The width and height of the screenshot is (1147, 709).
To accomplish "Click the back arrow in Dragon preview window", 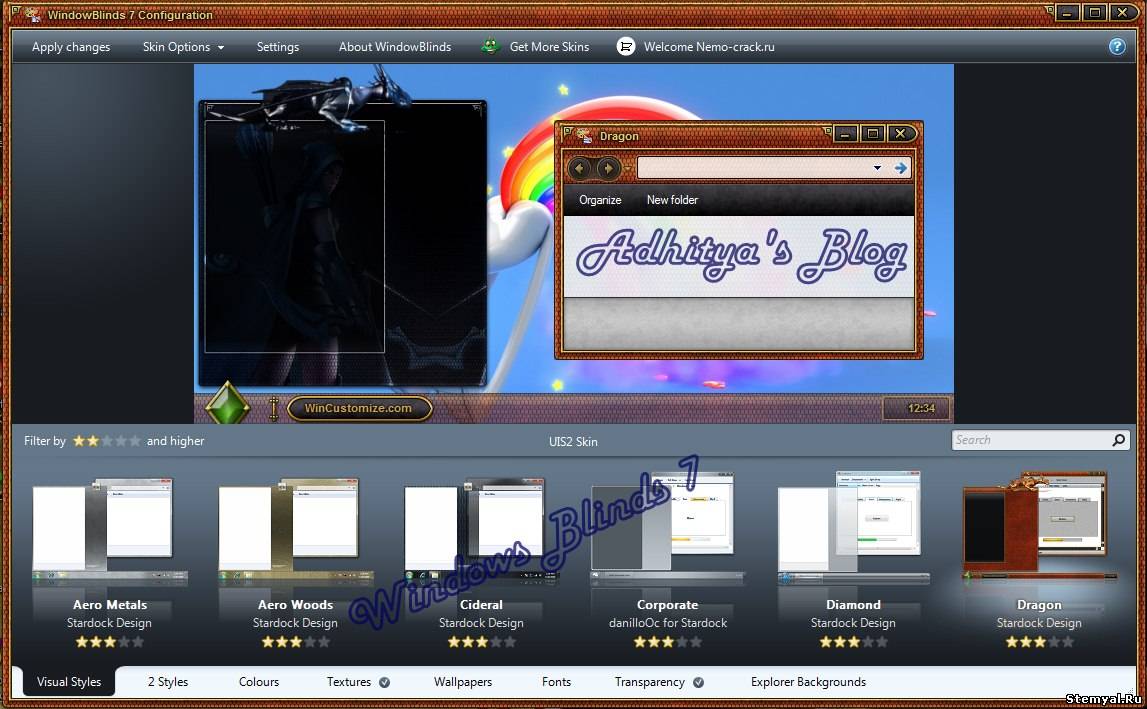I will click(579, 168).
